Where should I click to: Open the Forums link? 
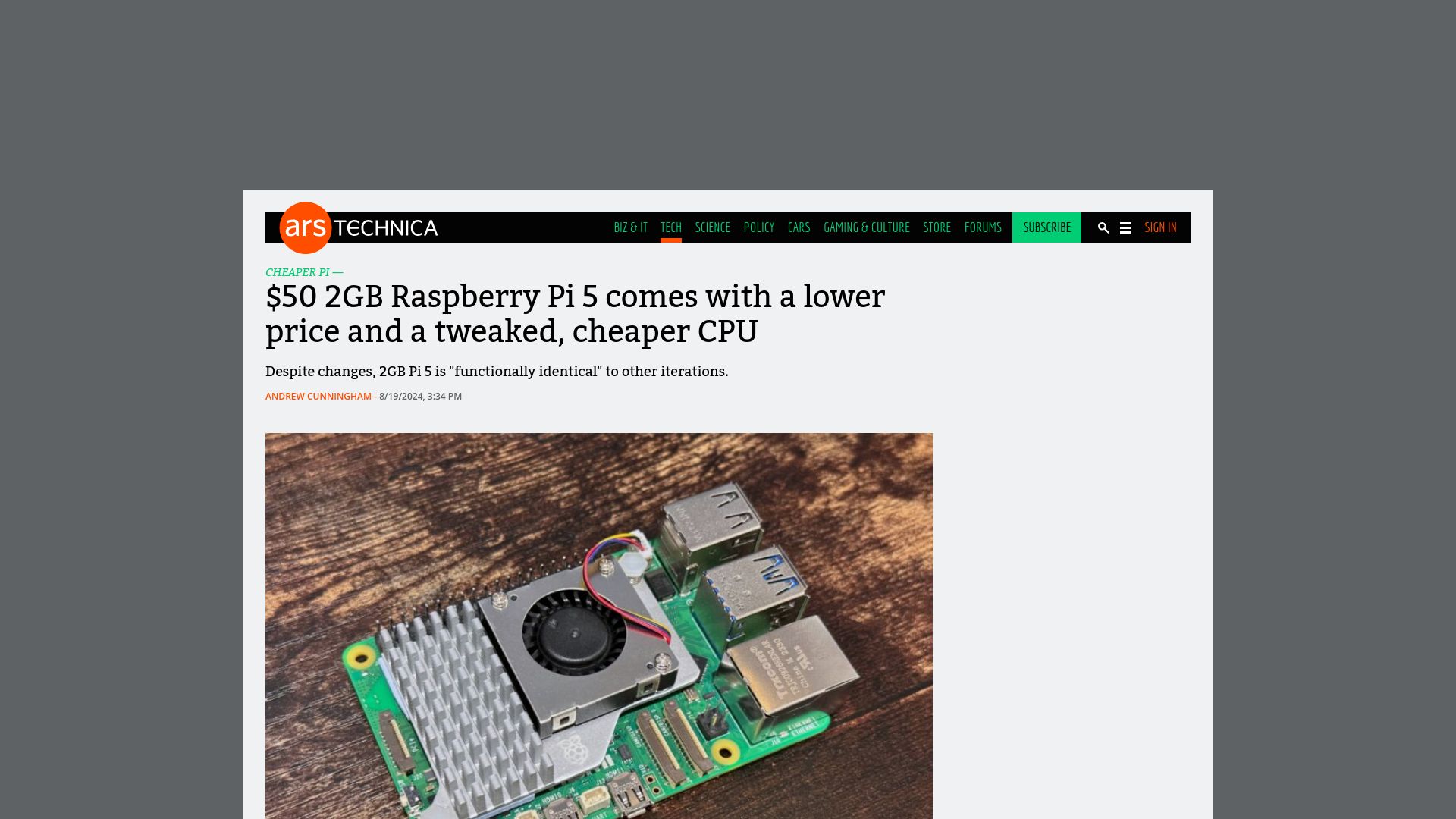pos(983,227)
